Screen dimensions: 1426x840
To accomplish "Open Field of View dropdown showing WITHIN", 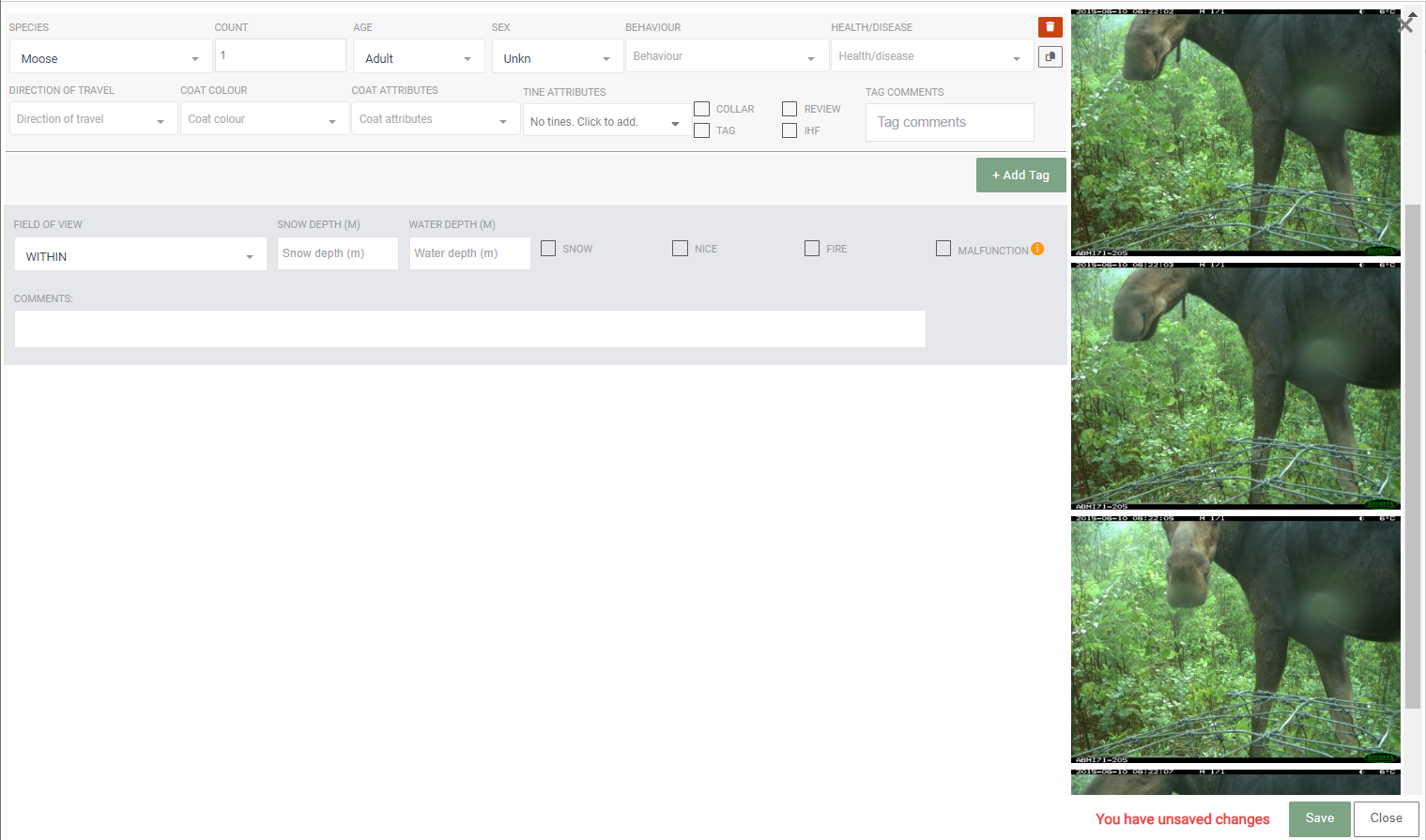I will [x=141, y=254].
